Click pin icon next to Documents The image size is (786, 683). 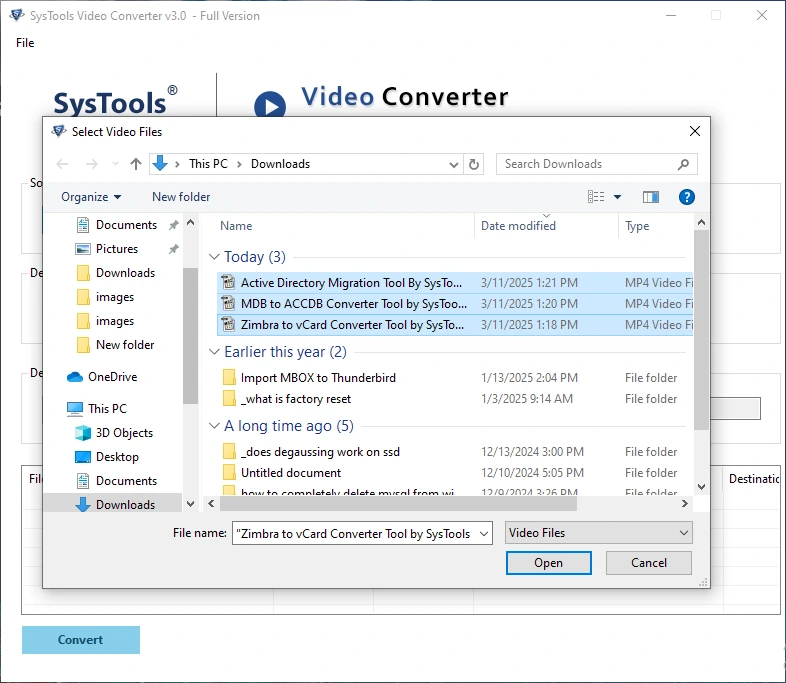point(173,225)
